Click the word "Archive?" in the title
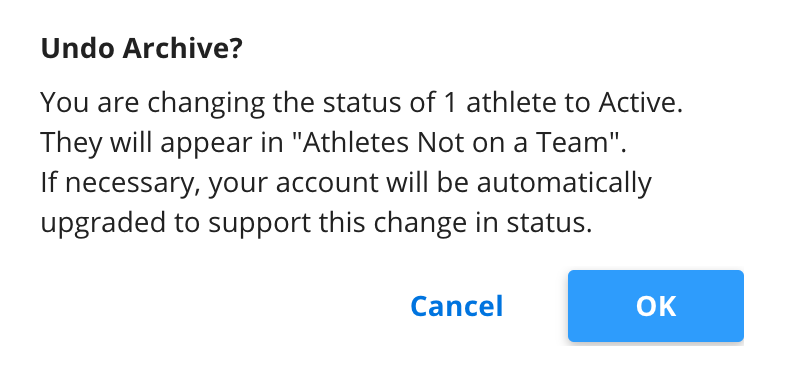 click(x=182, y=49)
